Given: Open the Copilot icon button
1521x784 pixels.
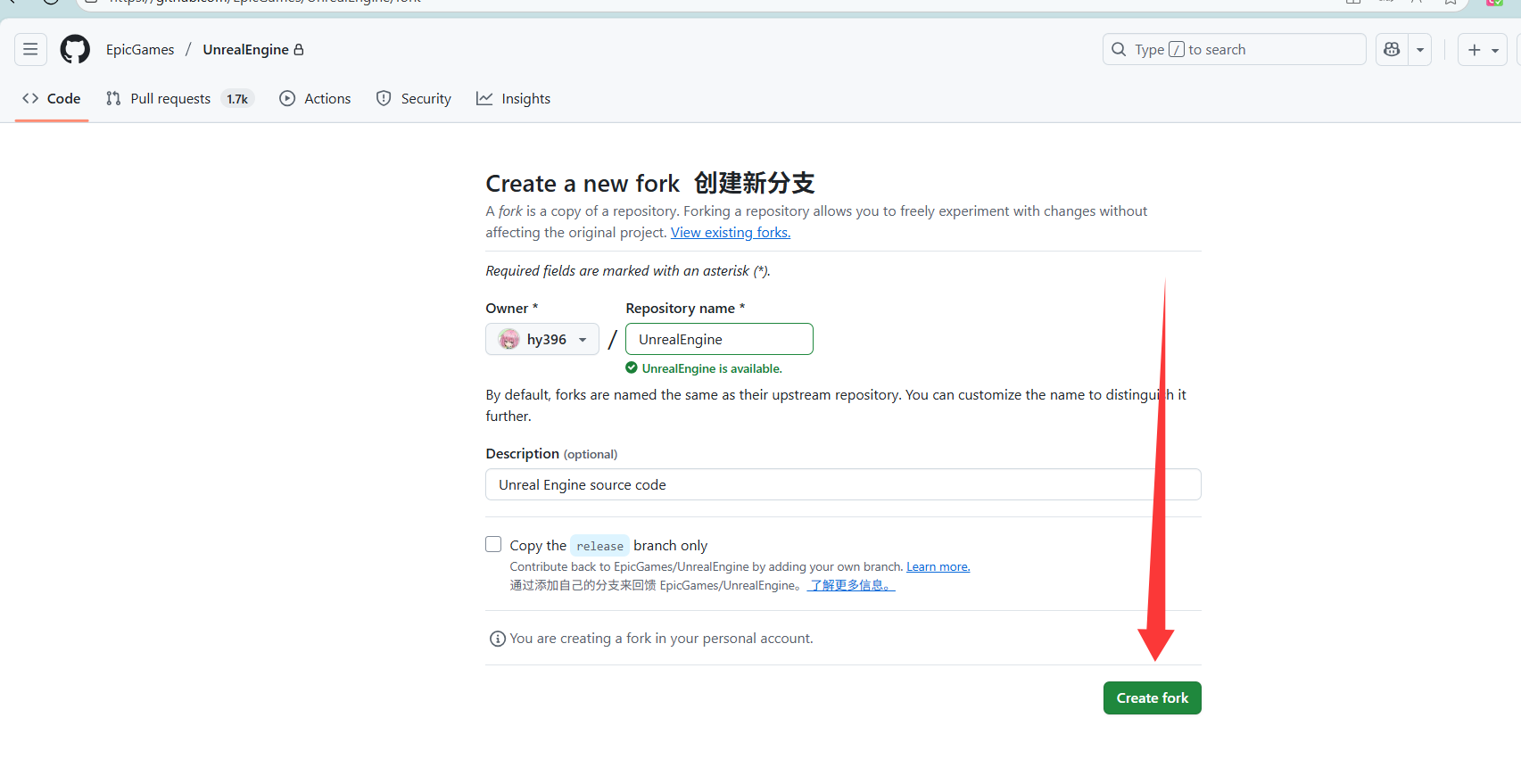Looking at the screenshot, I should pyautogui.click(x=1392, y=50).
